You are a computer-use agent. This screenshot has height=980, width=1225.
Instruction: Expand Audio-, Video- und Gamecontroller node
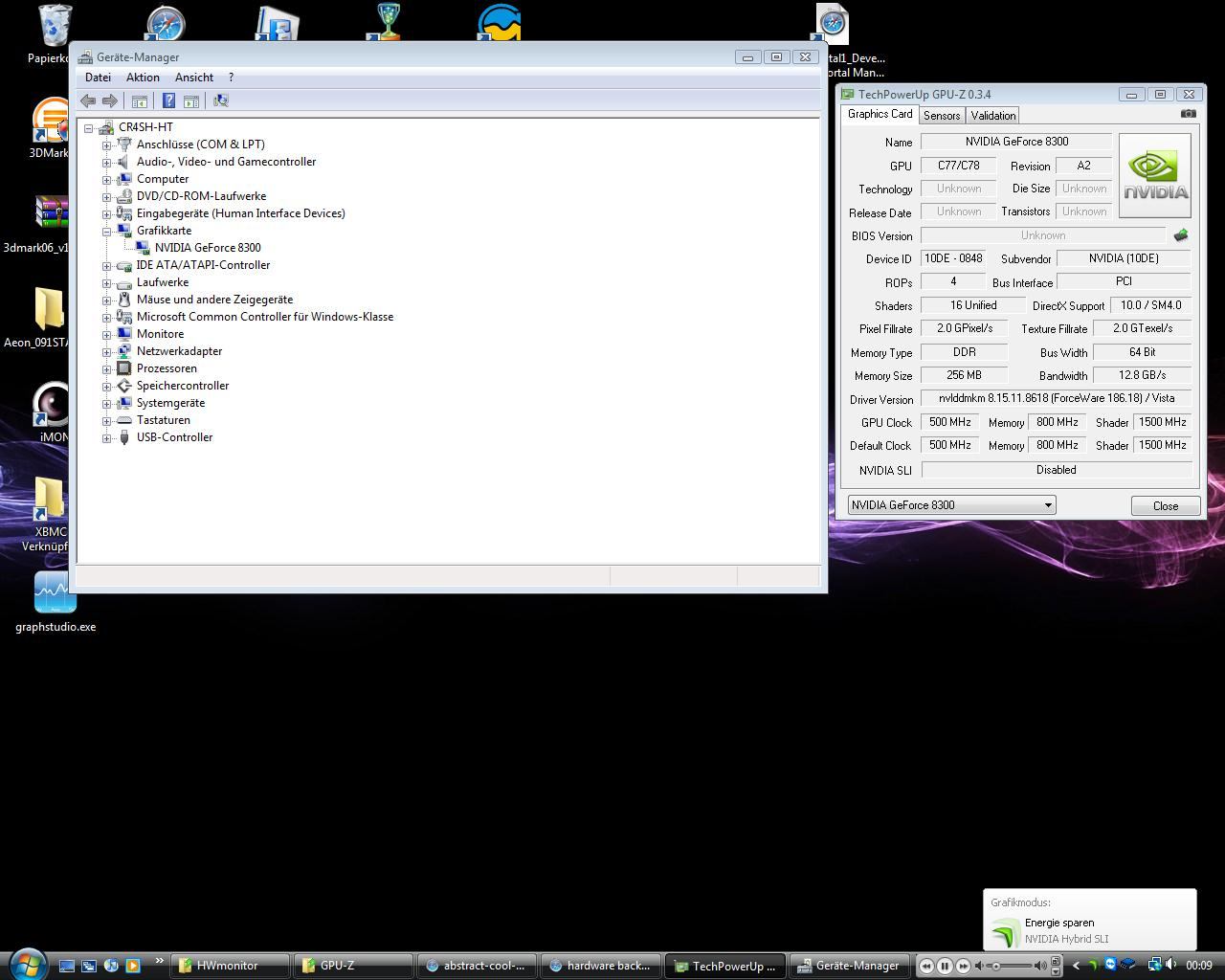point(107,162)
